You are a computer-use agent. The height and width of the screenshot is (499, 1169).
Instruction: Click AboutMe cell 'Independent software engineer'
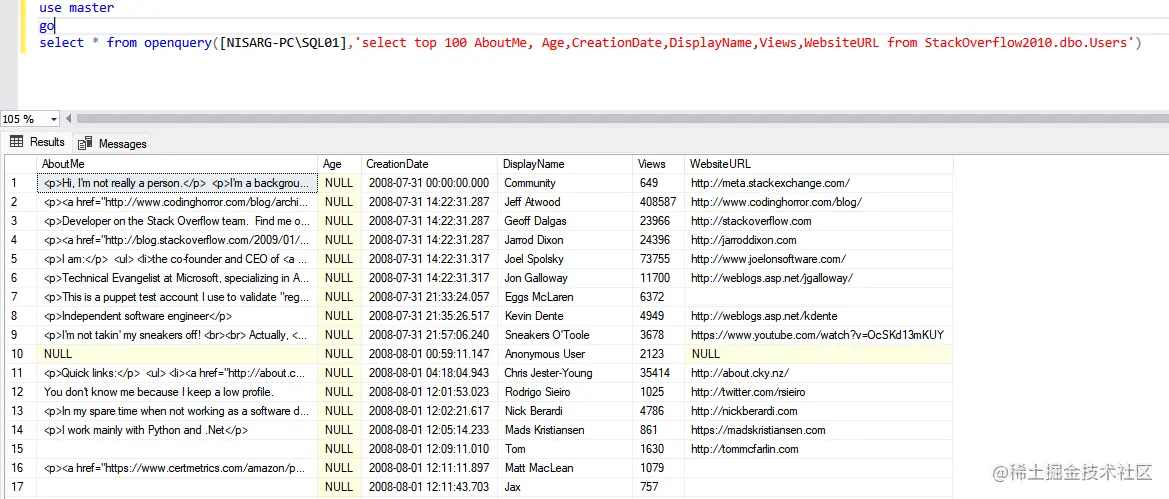click(x=177, y=316)
